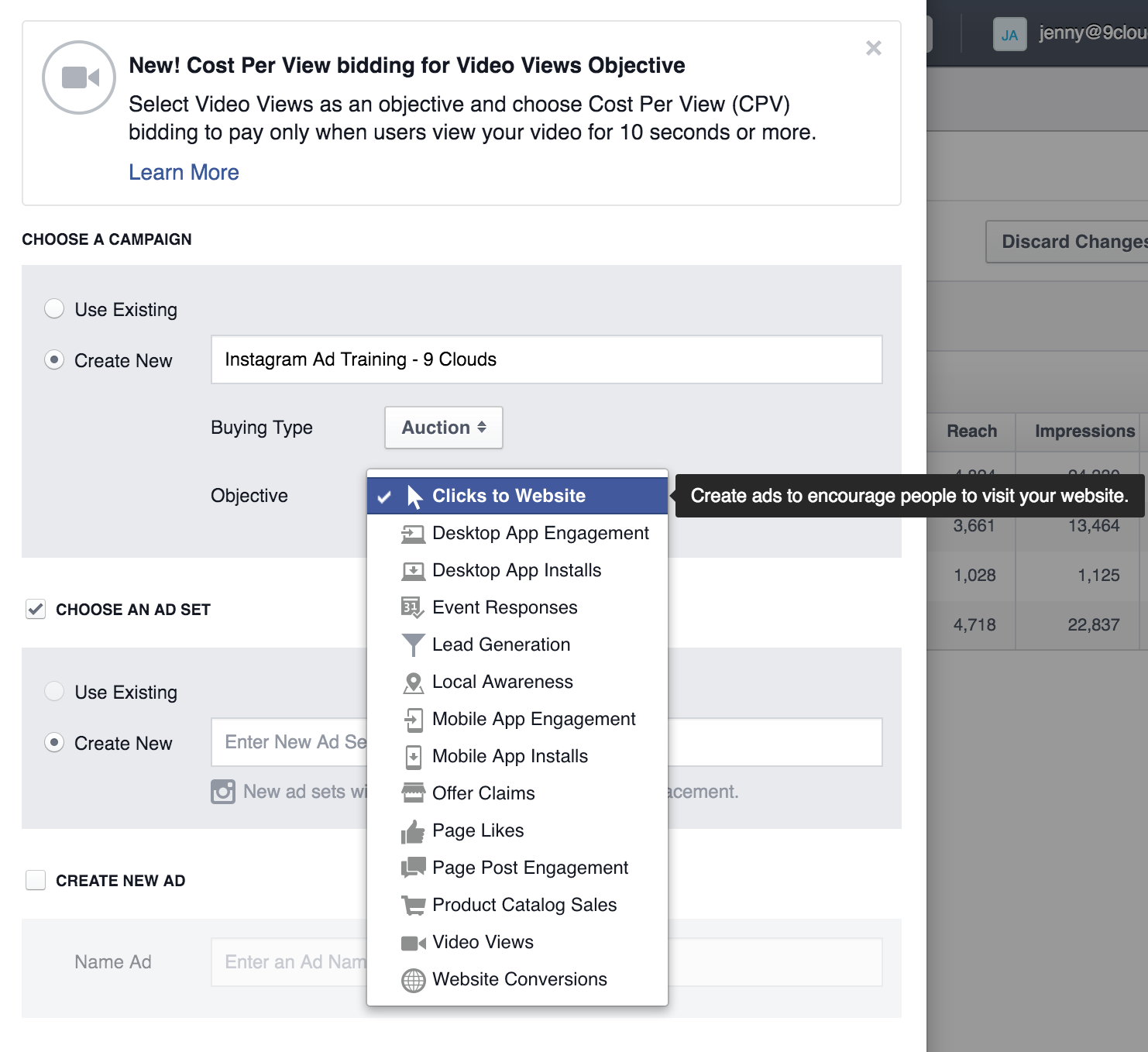Click the JA account avatar
This screenshot has height=1052, width=1148.
1009,34
